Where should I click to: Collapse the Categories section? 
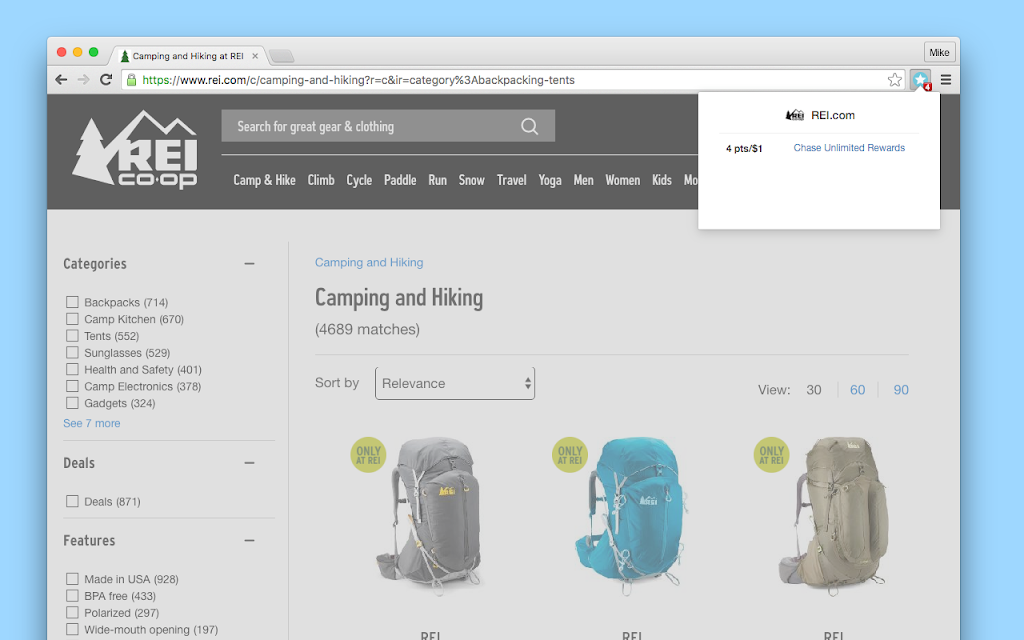249,264
